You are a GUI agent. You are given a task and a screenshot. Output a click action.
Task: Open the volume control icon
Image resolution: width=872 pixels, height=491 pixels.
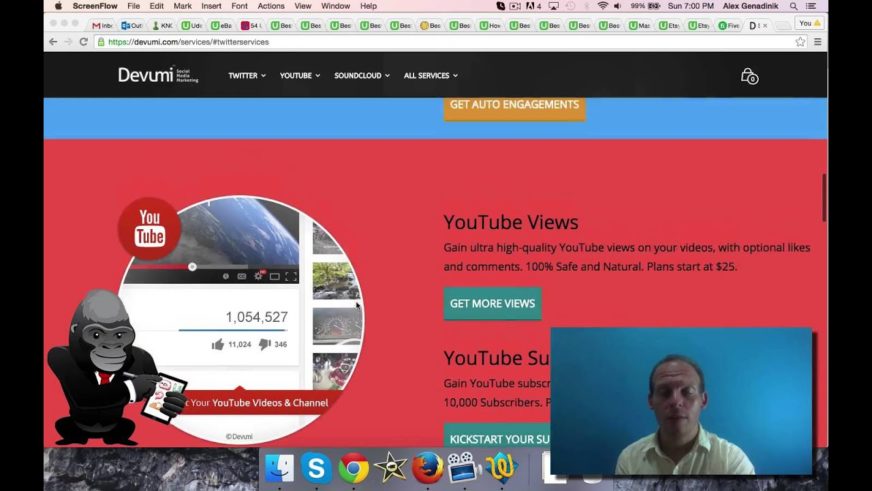click(617, 6)
